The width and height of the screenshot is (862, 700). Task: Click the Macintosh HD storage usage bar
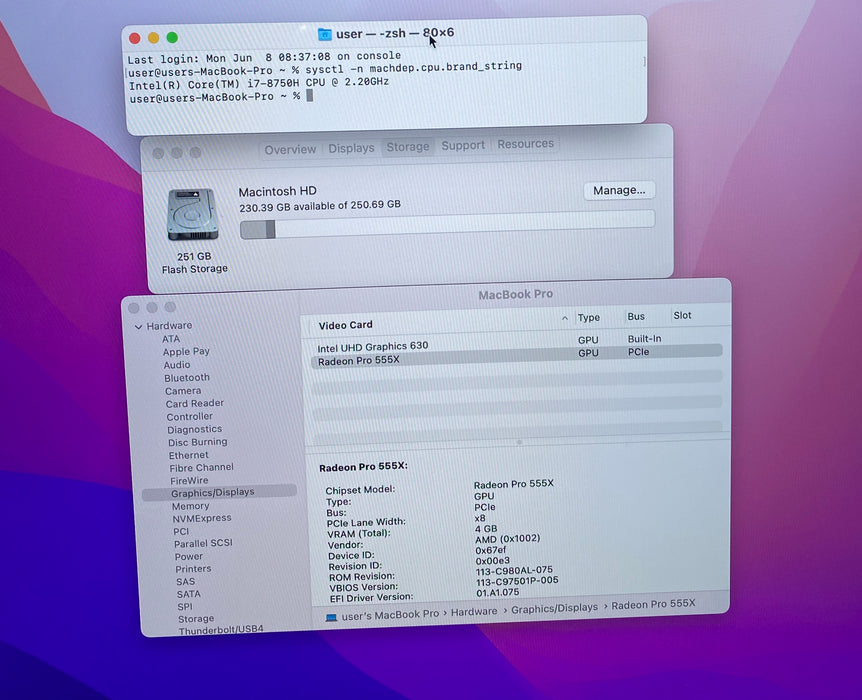447,224
